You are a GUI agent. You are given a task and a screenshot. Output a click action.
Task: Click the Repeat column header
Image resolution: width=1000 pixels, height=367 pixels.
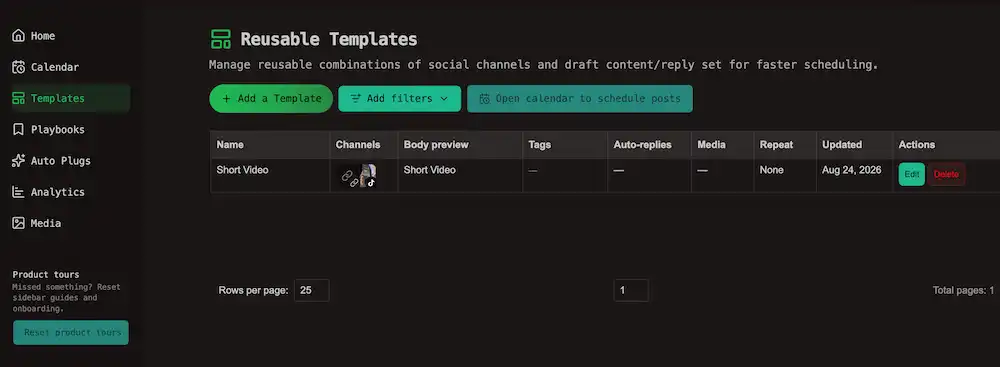click(x=776, y=145)
